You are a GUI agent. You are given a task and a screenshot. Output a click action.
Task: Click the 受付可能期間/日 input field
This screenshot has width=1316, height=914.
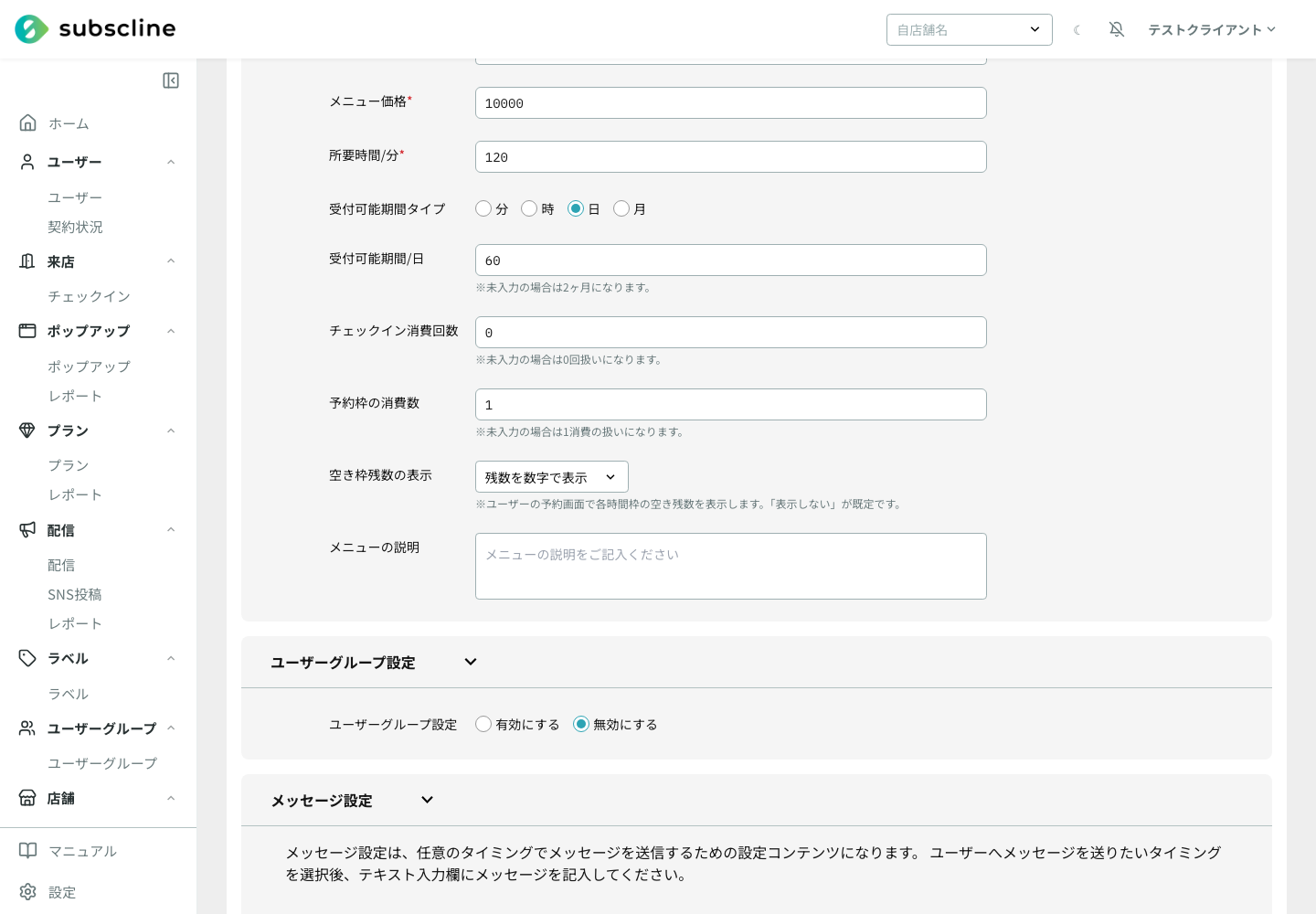[x=731, y=260]
